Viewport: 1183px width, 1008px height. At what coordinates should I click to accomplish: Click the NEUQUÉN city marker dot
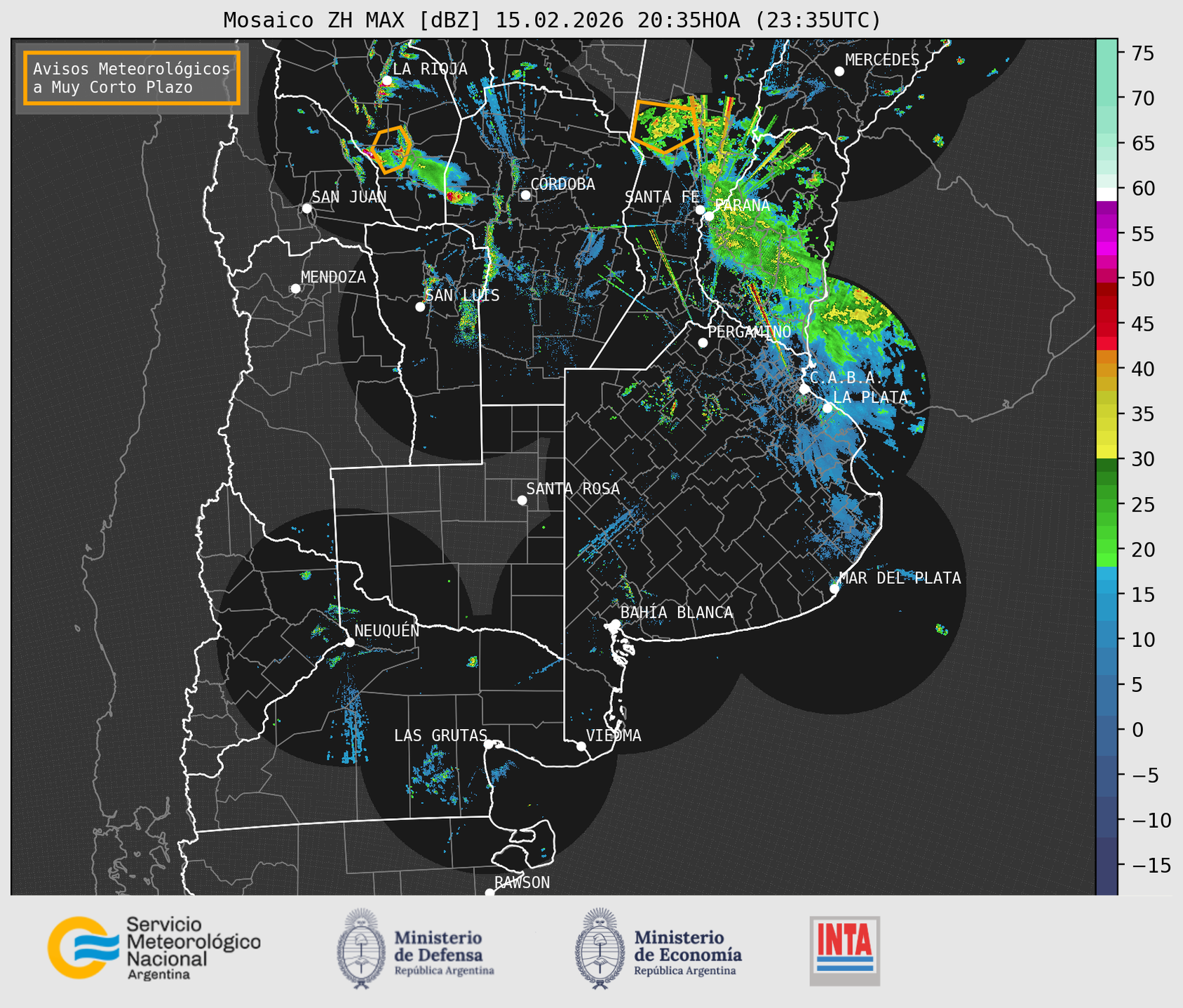(349, 642)
